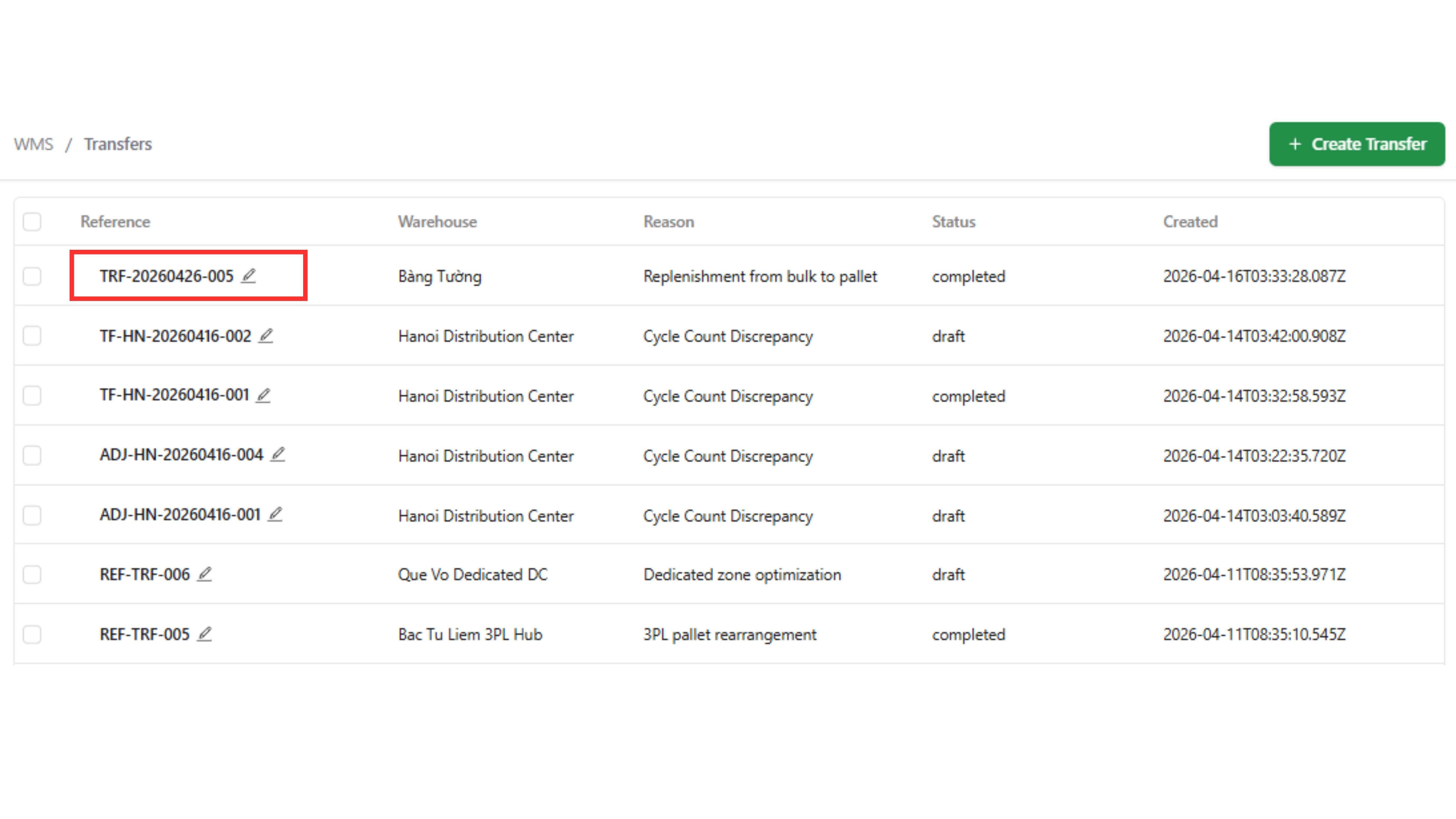Click edit pencil next to TF-HN-20260416-002
Image resolution: width=1456 pixels, height=819 pixels.
[x=266, y=336]
